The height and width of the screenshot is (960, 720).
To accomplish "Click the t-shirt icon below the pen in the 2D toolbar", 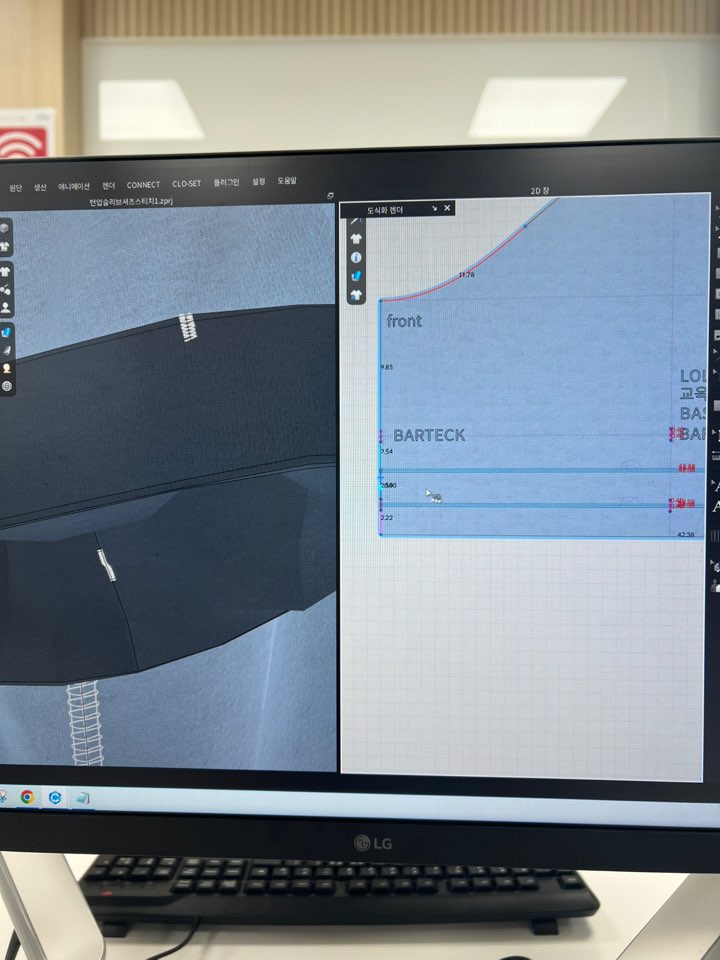I will coord(357,239).
